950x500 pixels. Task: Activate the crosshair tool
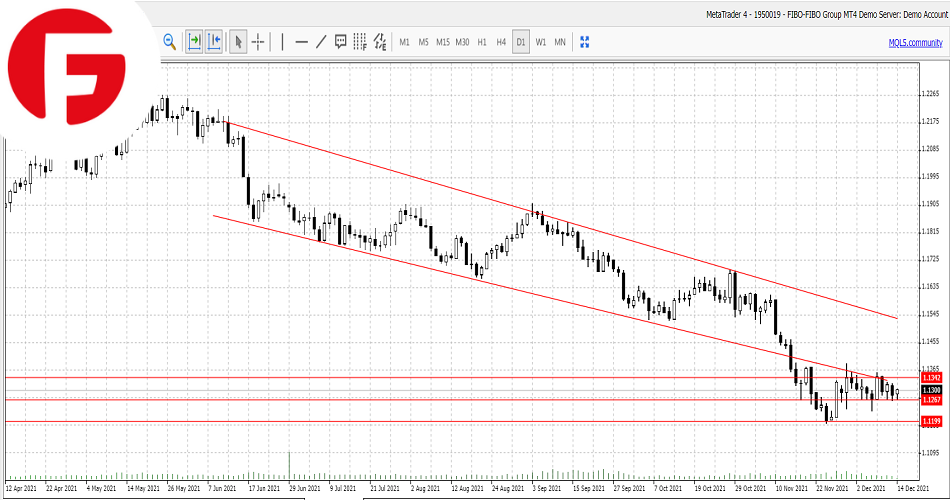[x=258, y=41]
